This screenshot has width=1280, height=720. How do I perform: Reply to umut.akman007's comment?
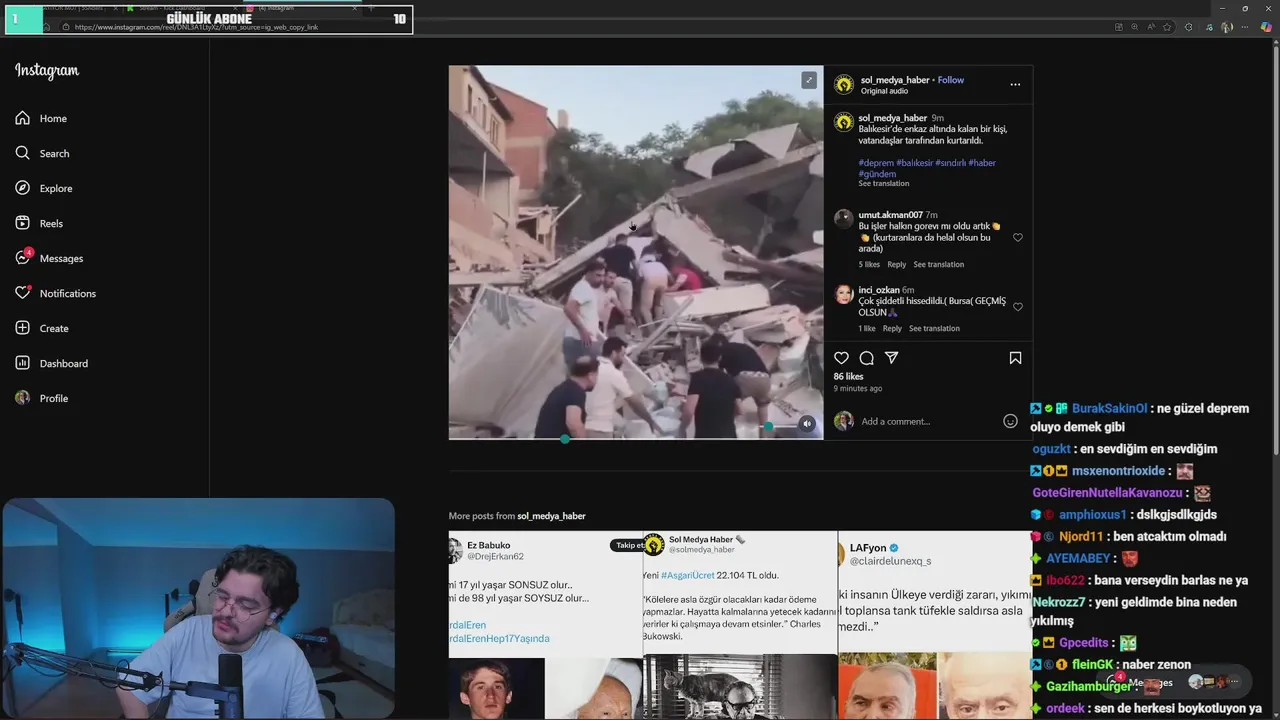896,265
